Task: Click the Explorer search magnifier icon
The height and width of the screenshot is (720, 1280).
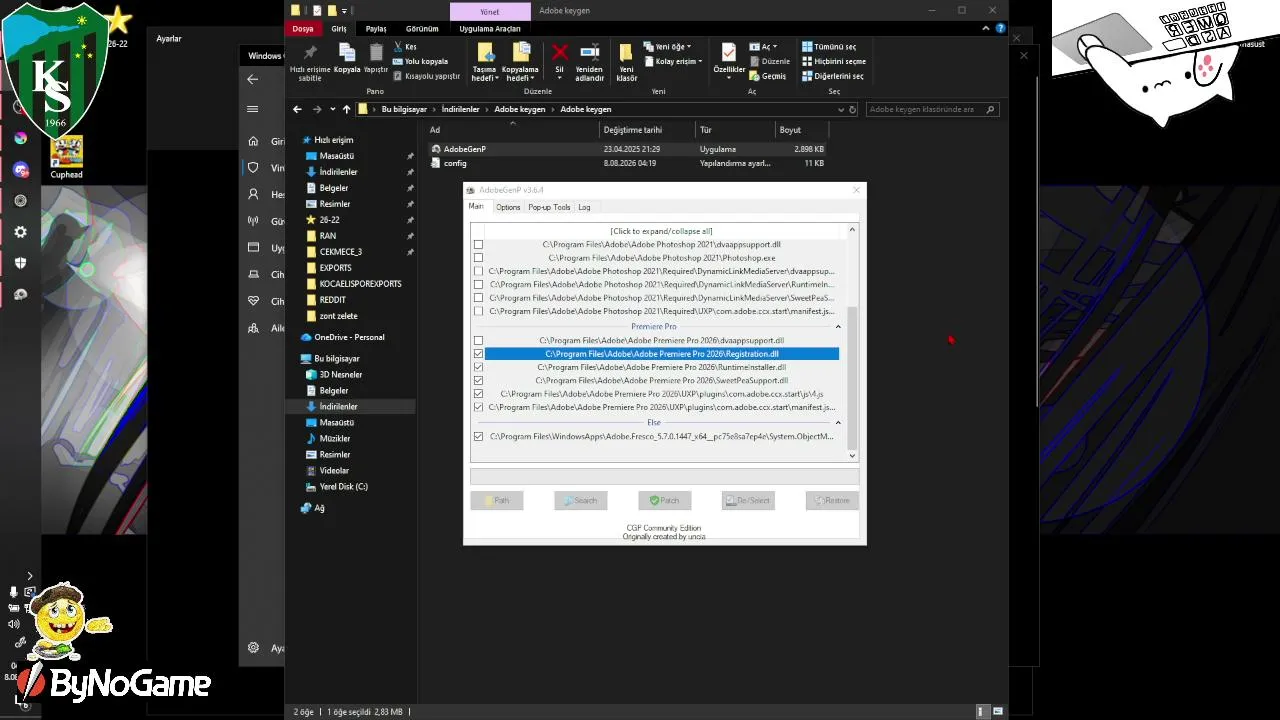Action: (990, 109)
